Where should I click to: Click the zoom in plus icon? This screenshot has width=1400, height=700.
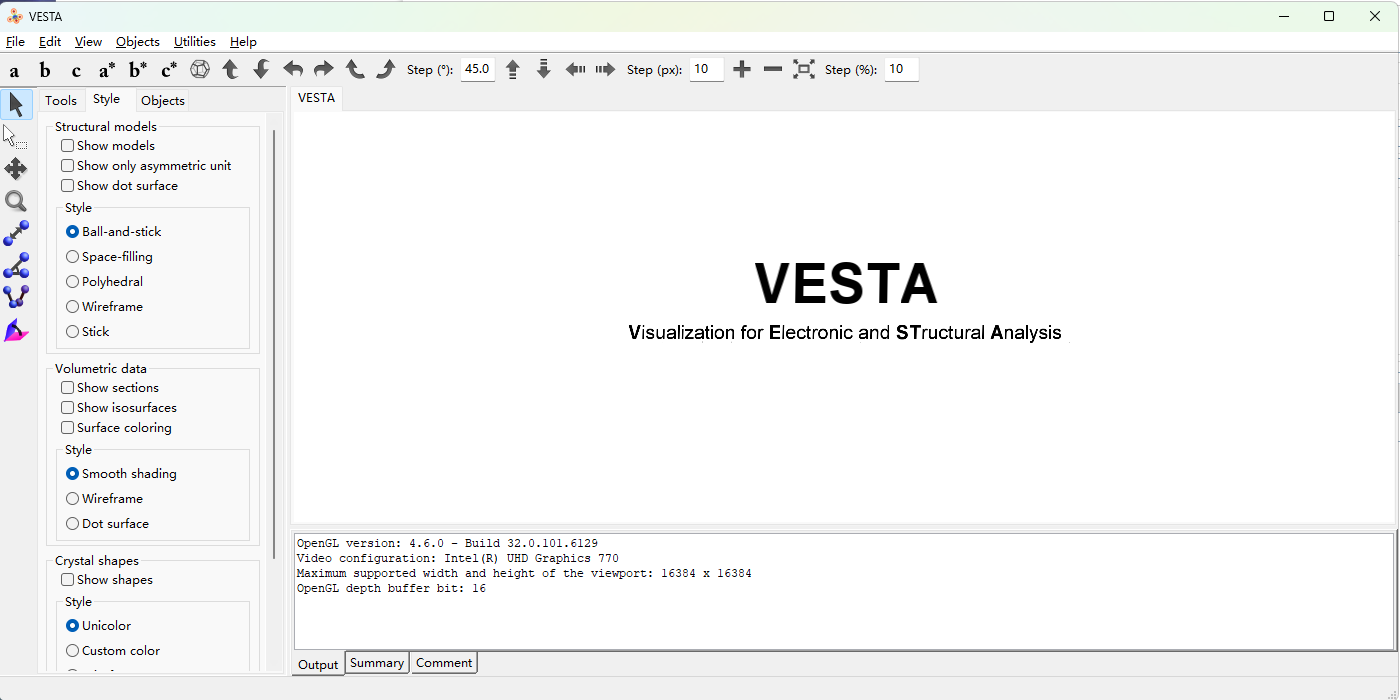742,69
